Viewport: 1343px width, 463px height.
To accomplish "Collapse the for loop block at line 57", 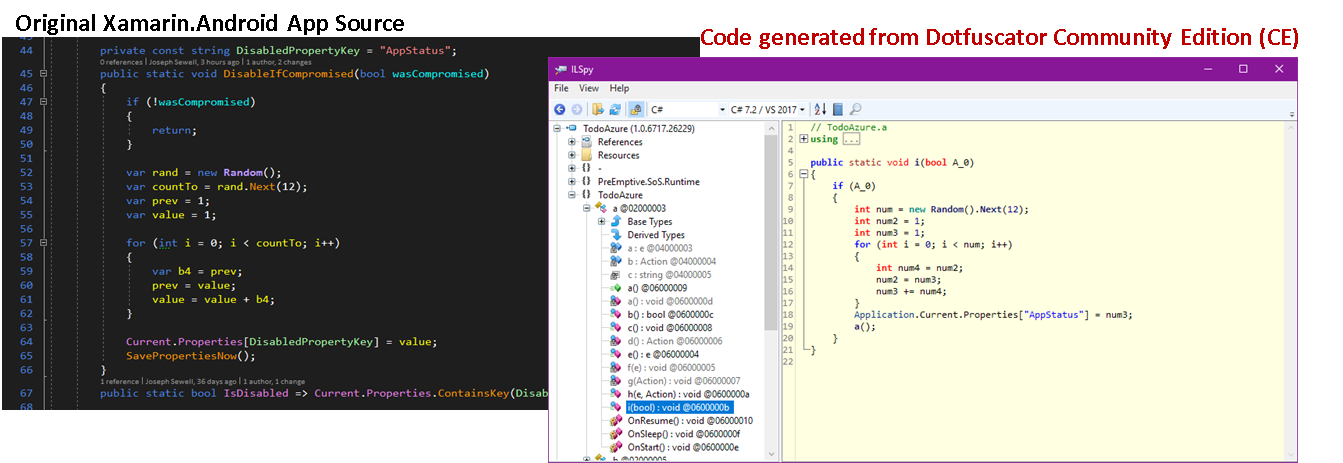I will (42, 243).
